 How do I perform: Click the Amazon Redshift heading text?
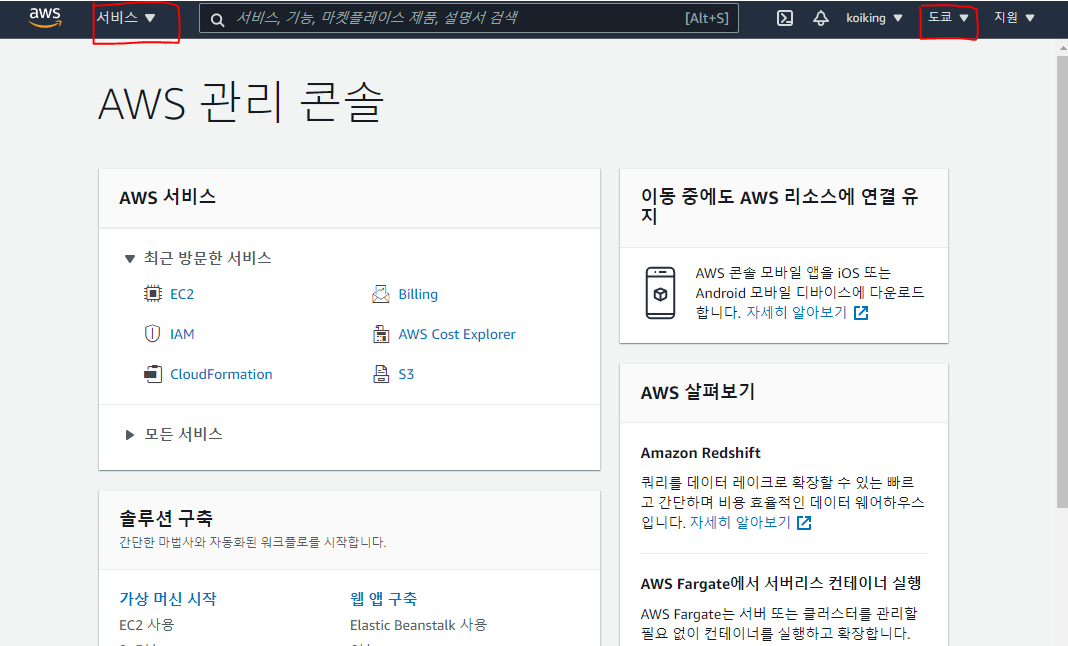[700, 453]
